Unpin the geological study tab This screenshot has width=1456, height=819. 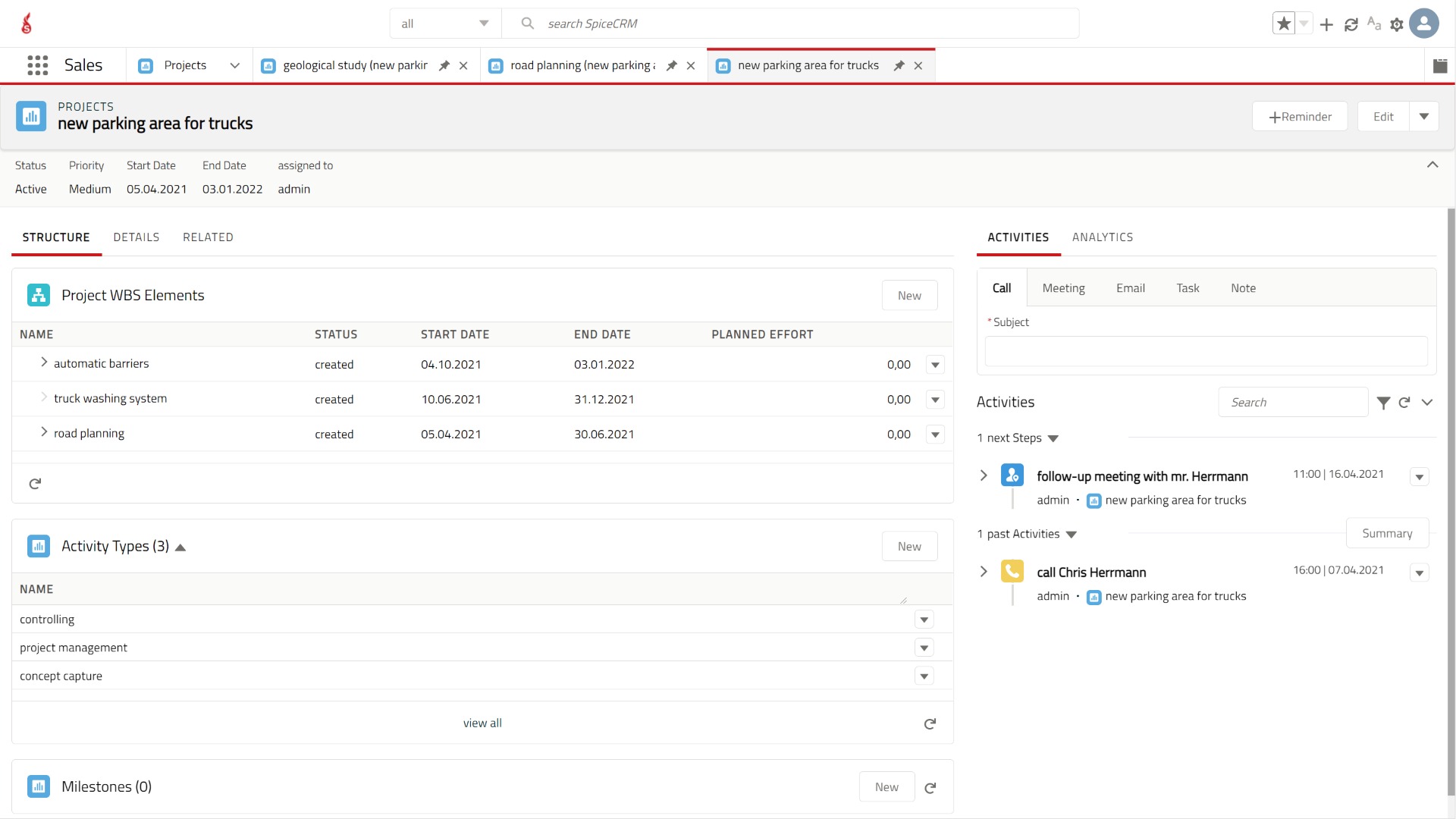[444, 66]
